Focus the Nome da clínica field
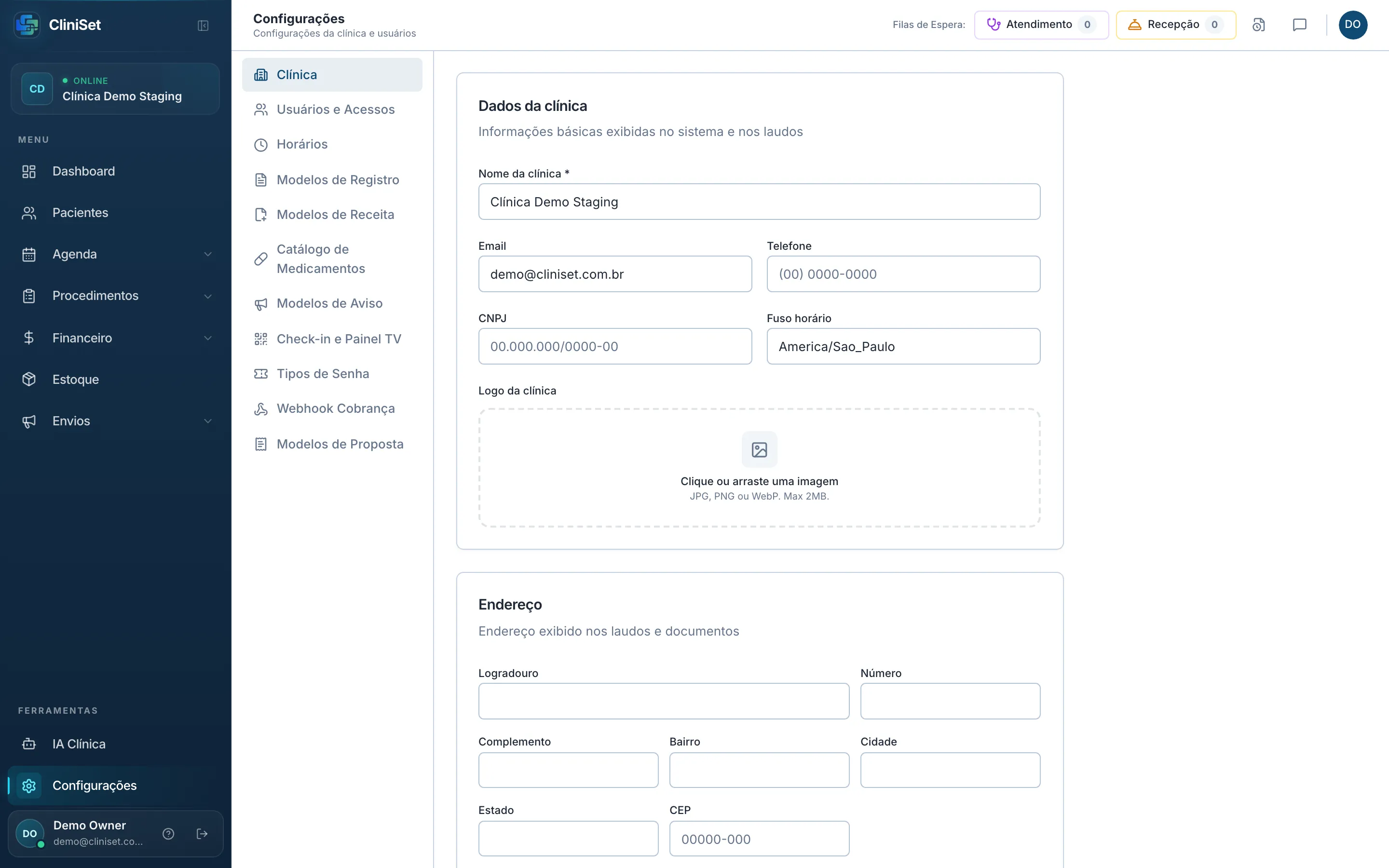 pos(759,202)
